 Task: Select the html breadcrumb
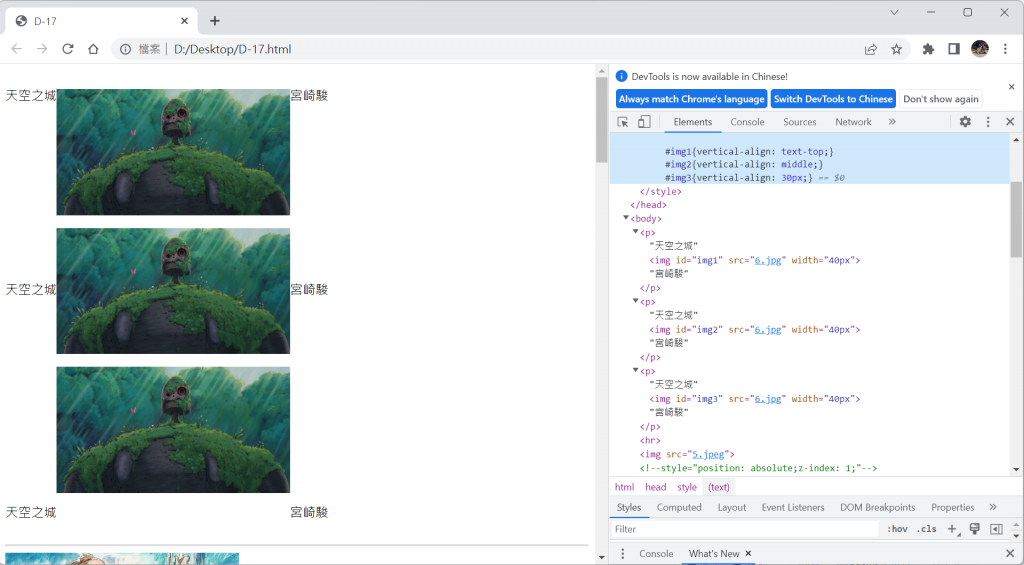tap(624, 487)
